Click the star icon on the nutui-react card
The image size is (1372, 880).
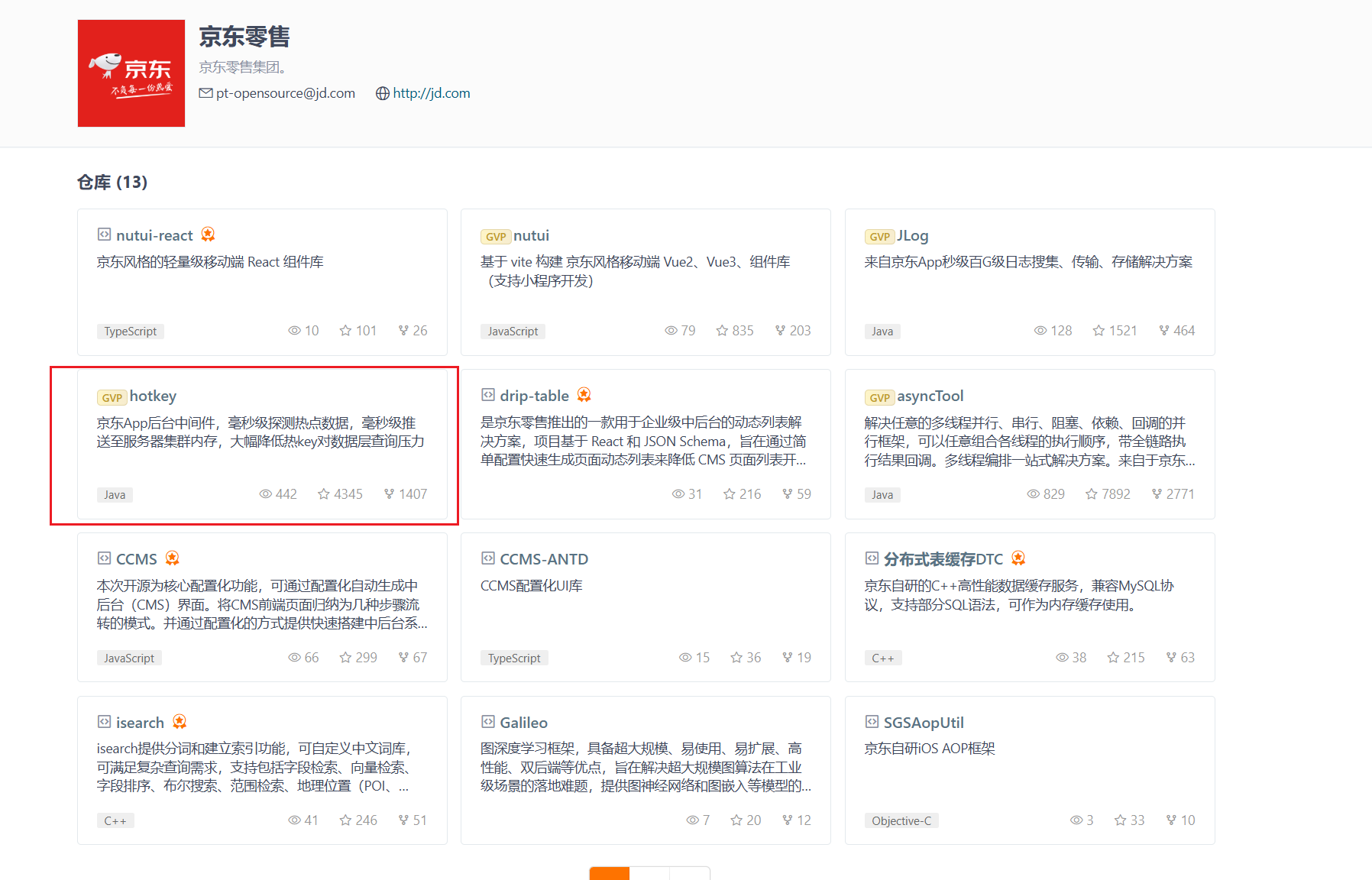345,331
